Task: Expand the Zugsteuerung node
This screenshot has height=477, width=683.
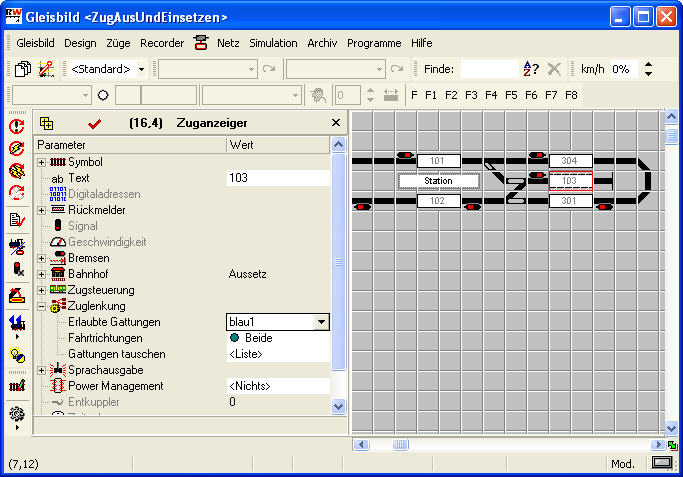Action: click(41, 291)
